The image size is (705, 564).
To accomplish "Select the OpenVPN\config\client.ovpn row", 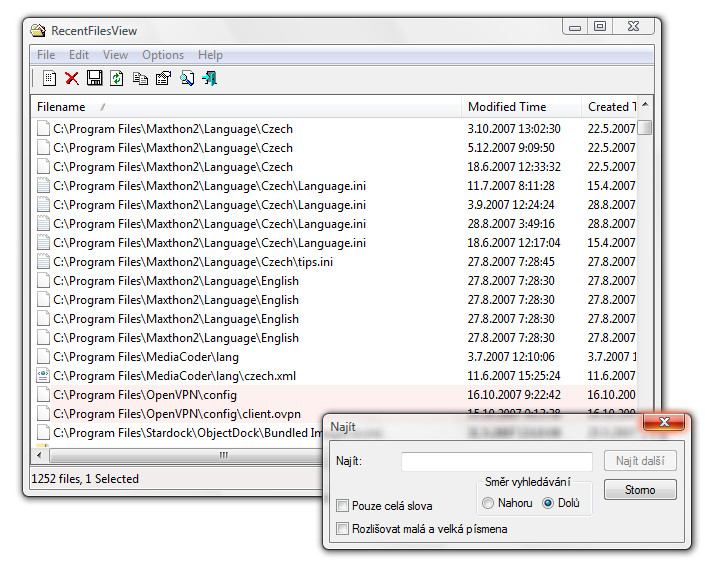I will tap(334, 414).
